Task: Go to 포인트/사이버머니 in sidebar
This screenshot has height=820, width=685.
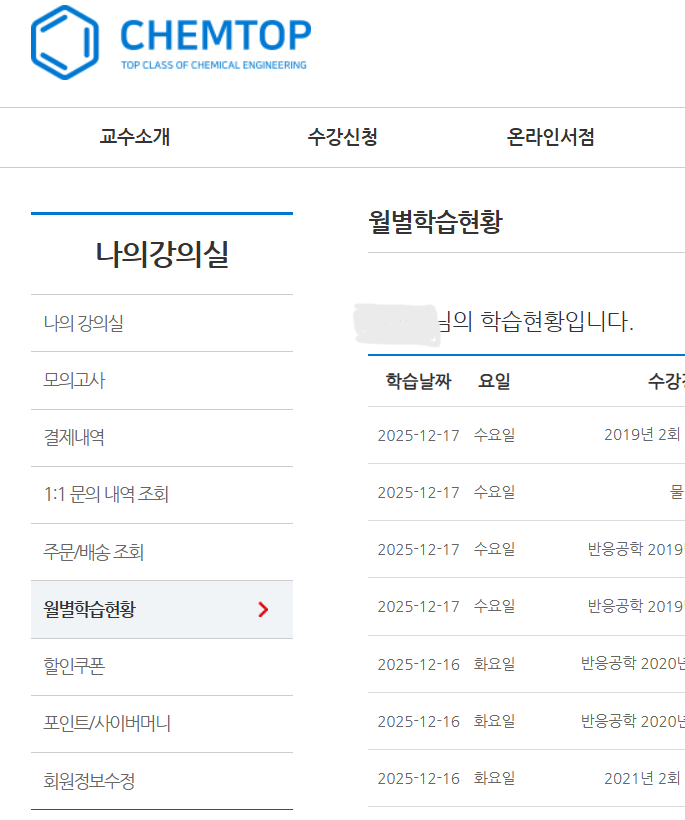Action: coord(107,723)
